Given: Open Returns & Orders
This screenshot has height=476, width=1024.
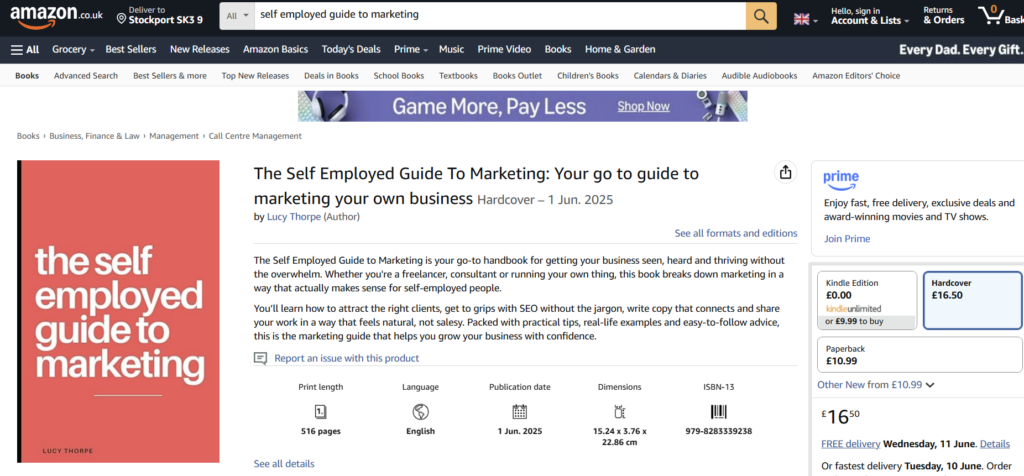Looking at the screenshot, I should point(944,16).
